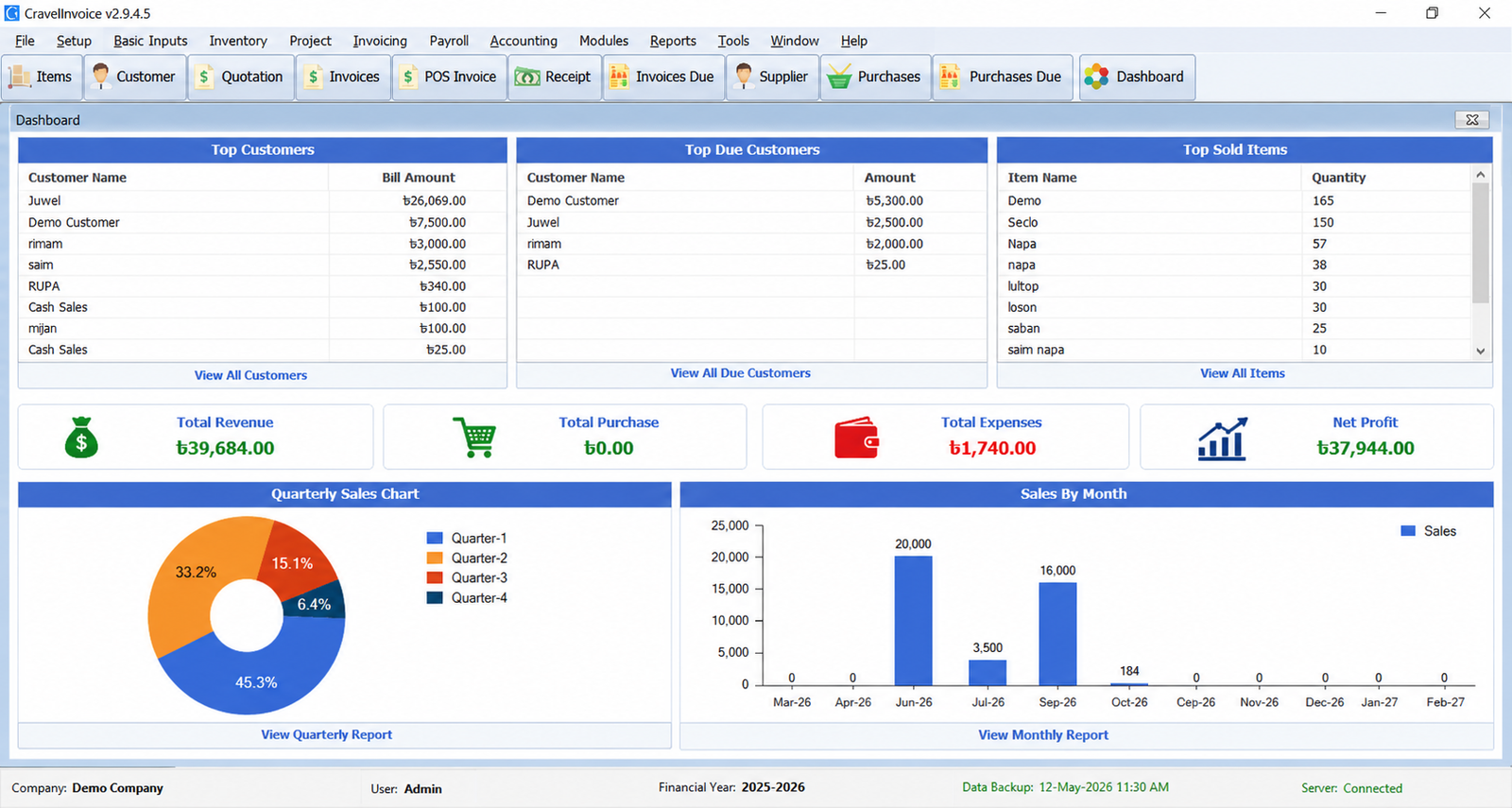The image size is (1512, 808).
Task: Open the Customer toolbar icon
Action: 100,77
